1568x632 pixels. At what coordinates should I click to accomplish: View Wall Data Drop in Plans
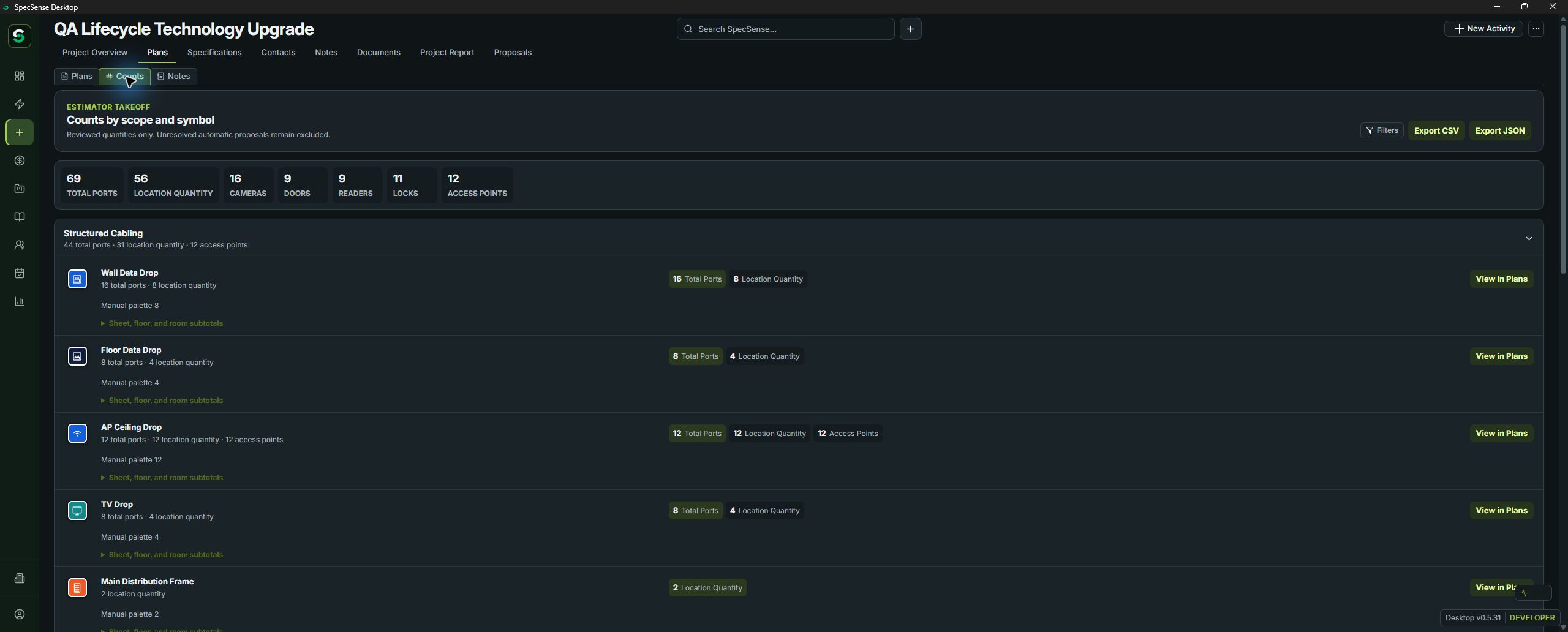point(1501,279)
